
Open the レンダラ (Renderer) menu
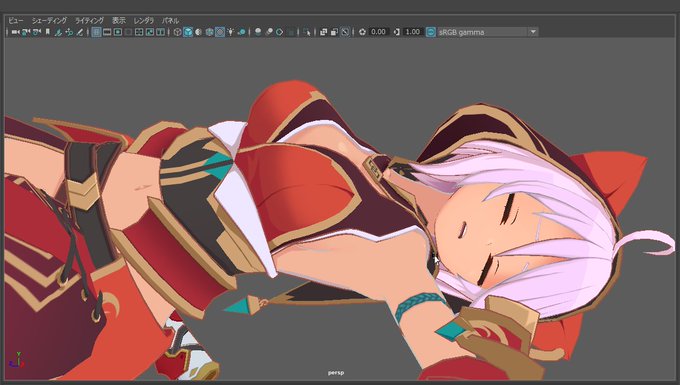(144, 20)
